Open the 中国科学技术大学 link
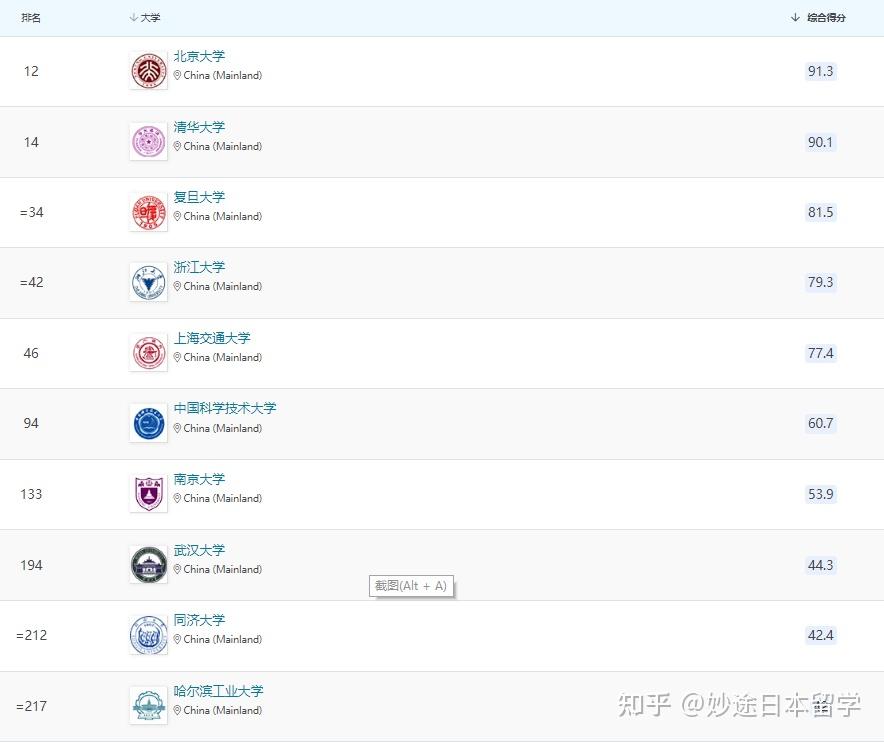 (x=225, y=408)
